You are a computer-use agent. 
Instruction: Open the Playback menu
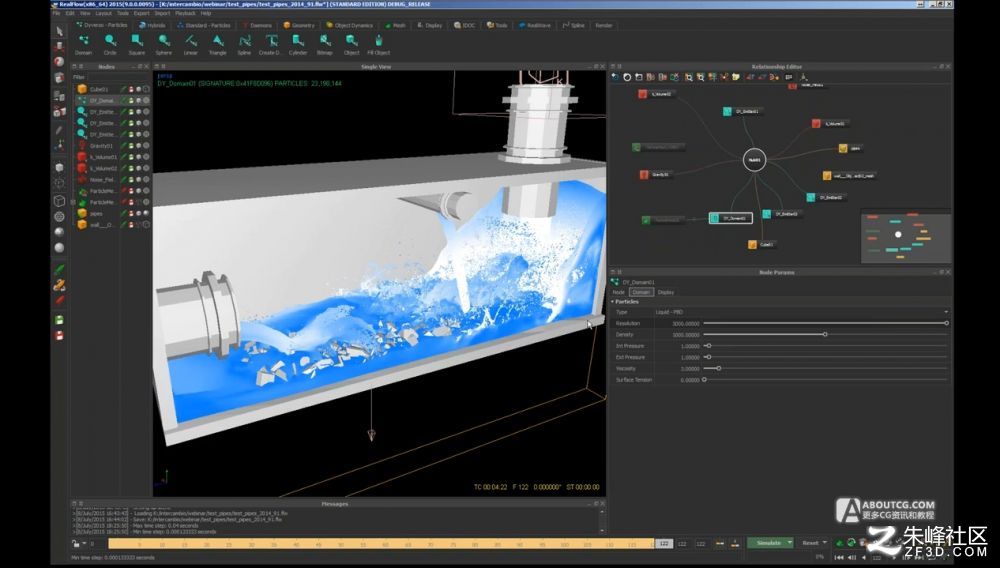[x=186, y=13]
